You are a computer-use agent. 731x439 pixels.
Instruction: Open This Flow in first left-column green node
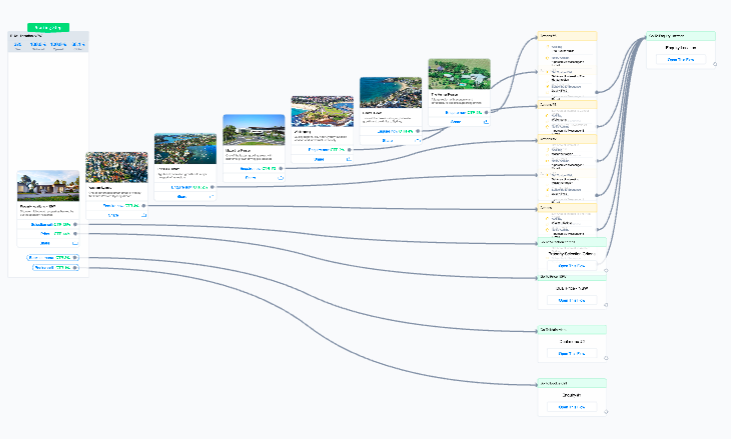(572, 266)
